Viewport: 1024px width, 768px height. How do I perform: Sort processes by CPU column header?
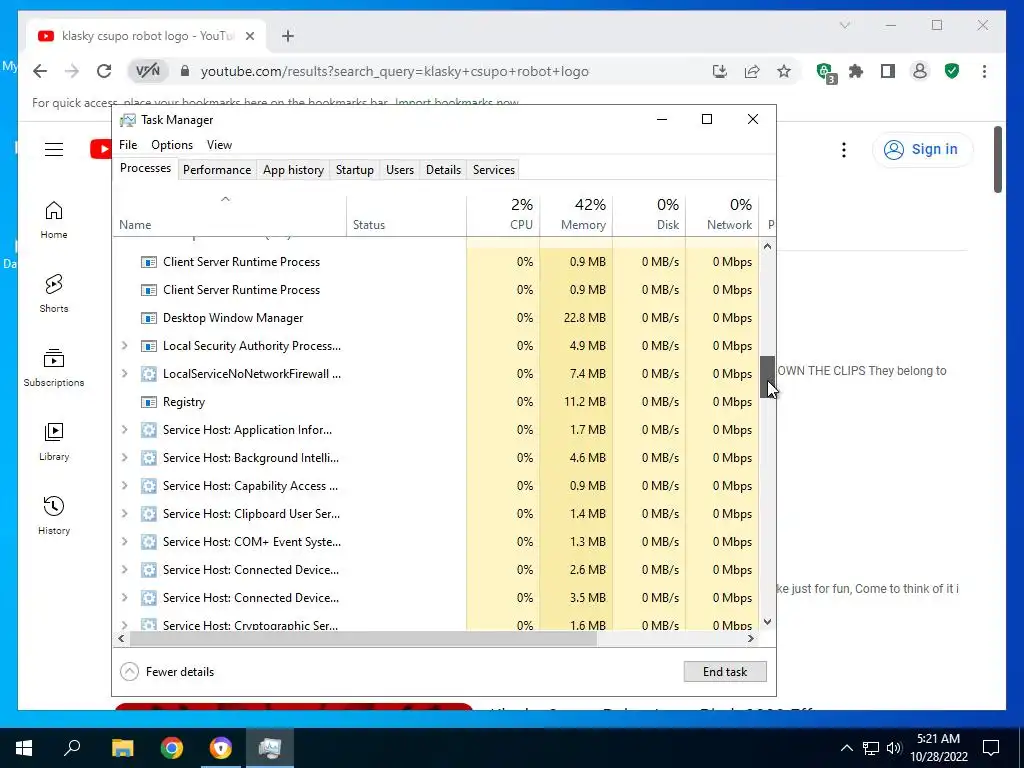[504, 215]
